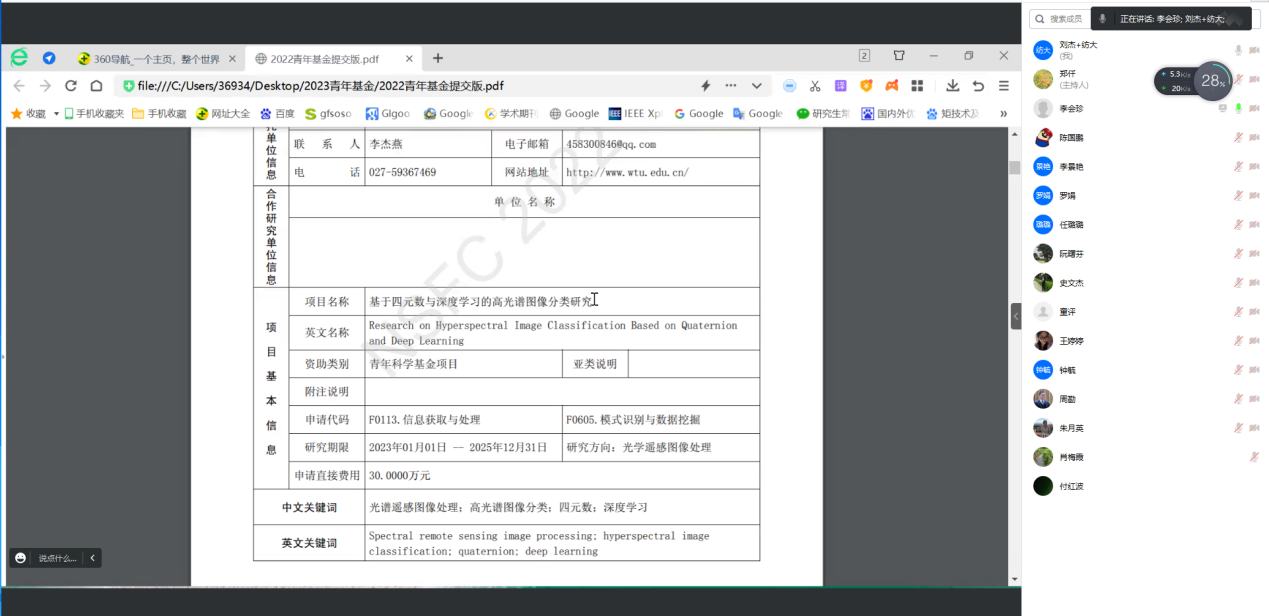This screenshot has height=616, width=1269.
Task: Click the emoji smiley icon in chat box
Action: click(x=20, y=558)
